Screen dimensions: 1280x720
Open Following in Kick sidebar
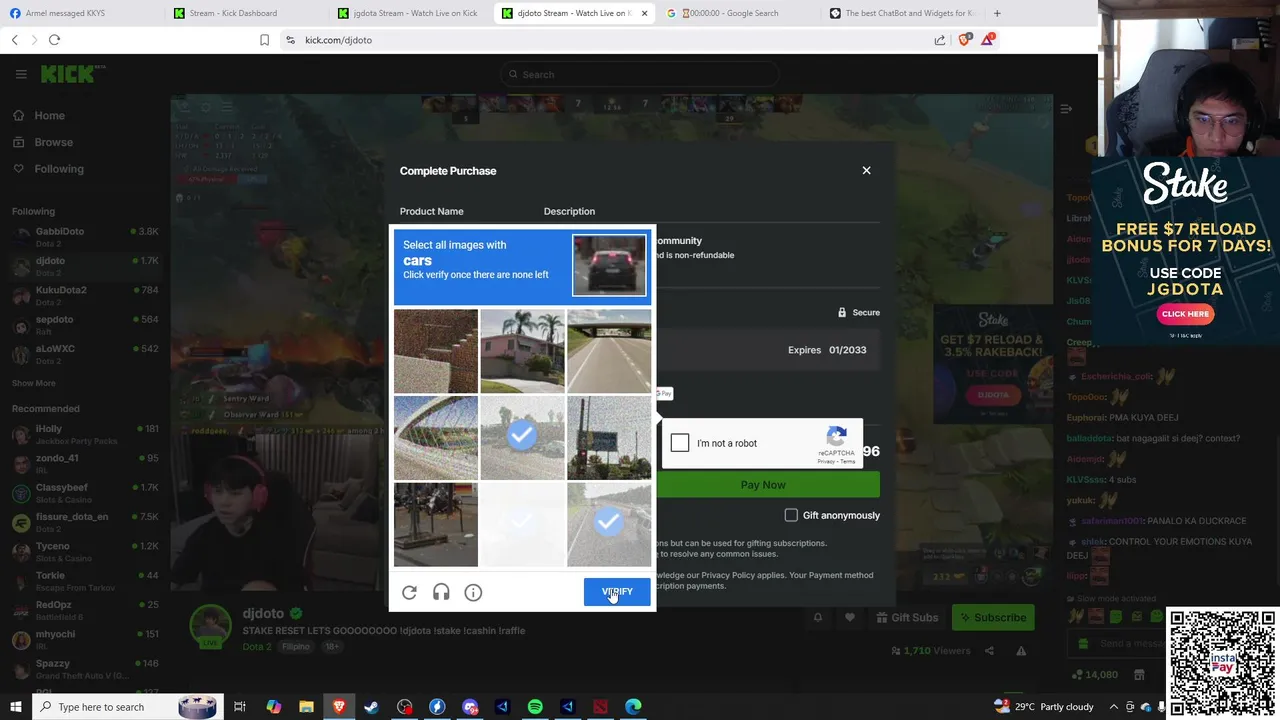click(59, 169)
